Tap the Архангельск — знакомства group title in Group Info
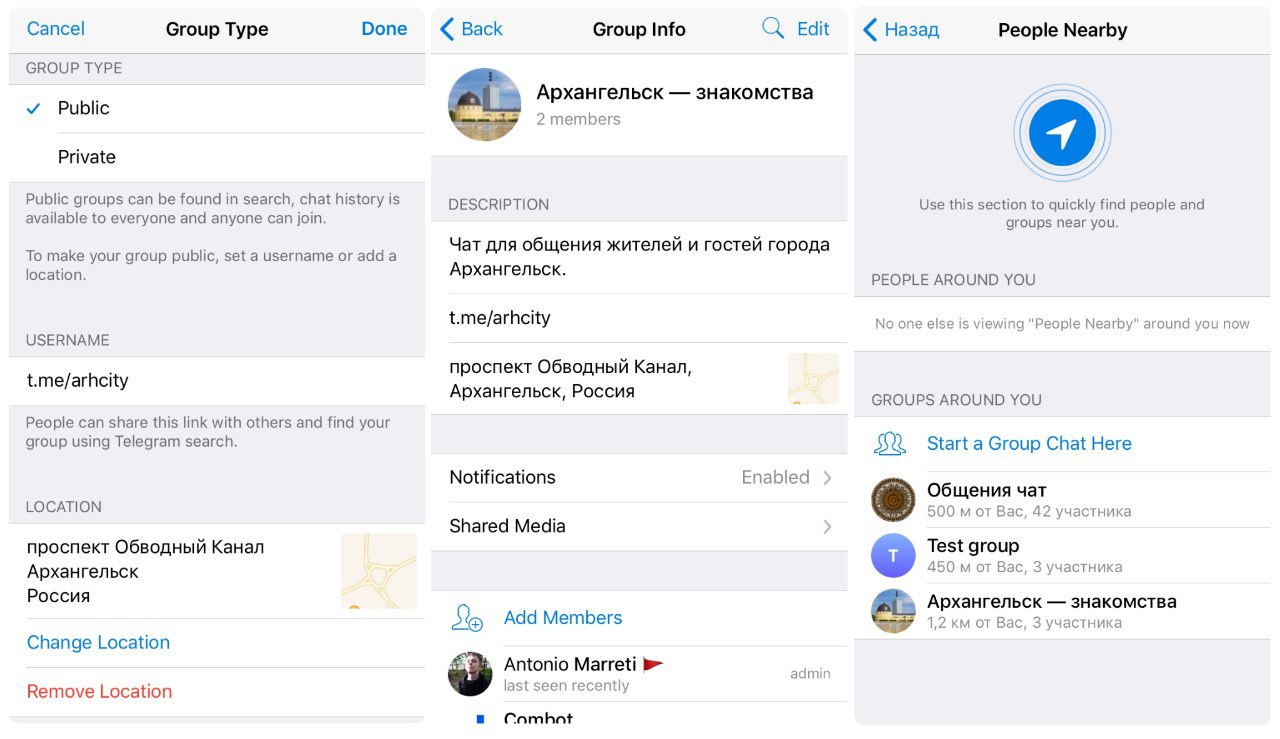 coord(675,93)
